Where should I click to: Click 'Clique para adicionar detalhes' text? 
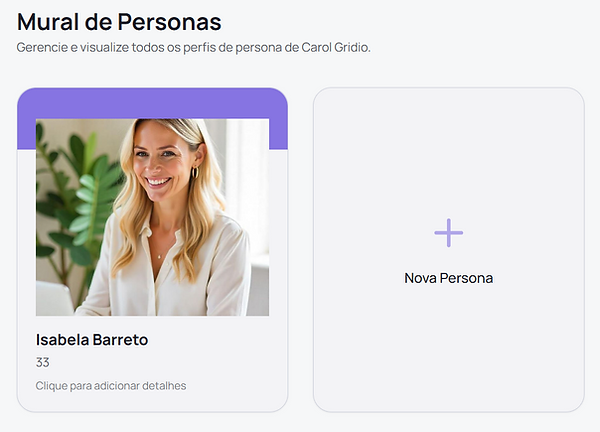[x=111, y=386]
